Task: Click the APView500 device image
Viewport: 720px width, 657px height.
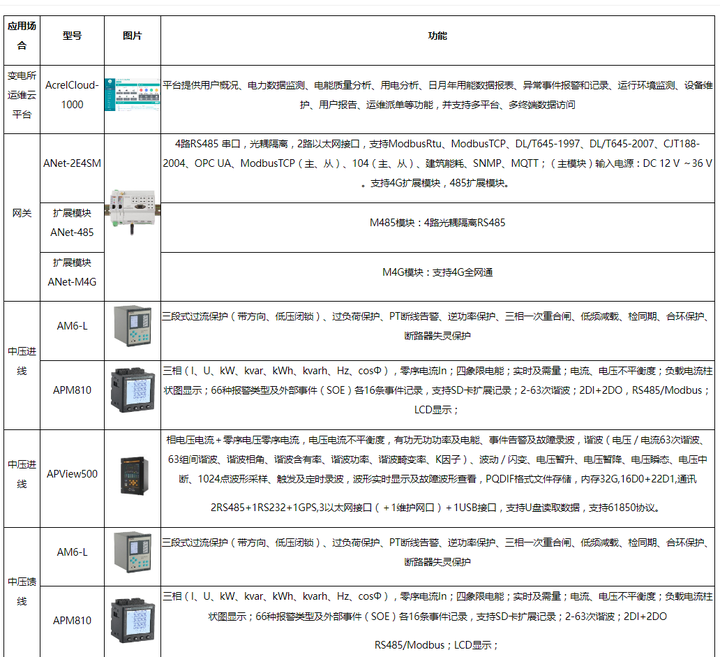Action: 134,476
